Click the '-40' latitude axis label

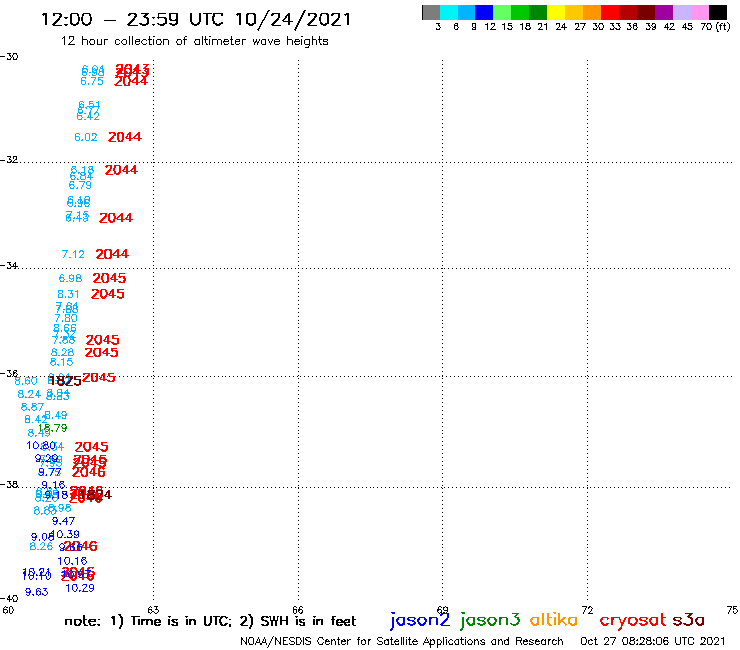(9, 599)
